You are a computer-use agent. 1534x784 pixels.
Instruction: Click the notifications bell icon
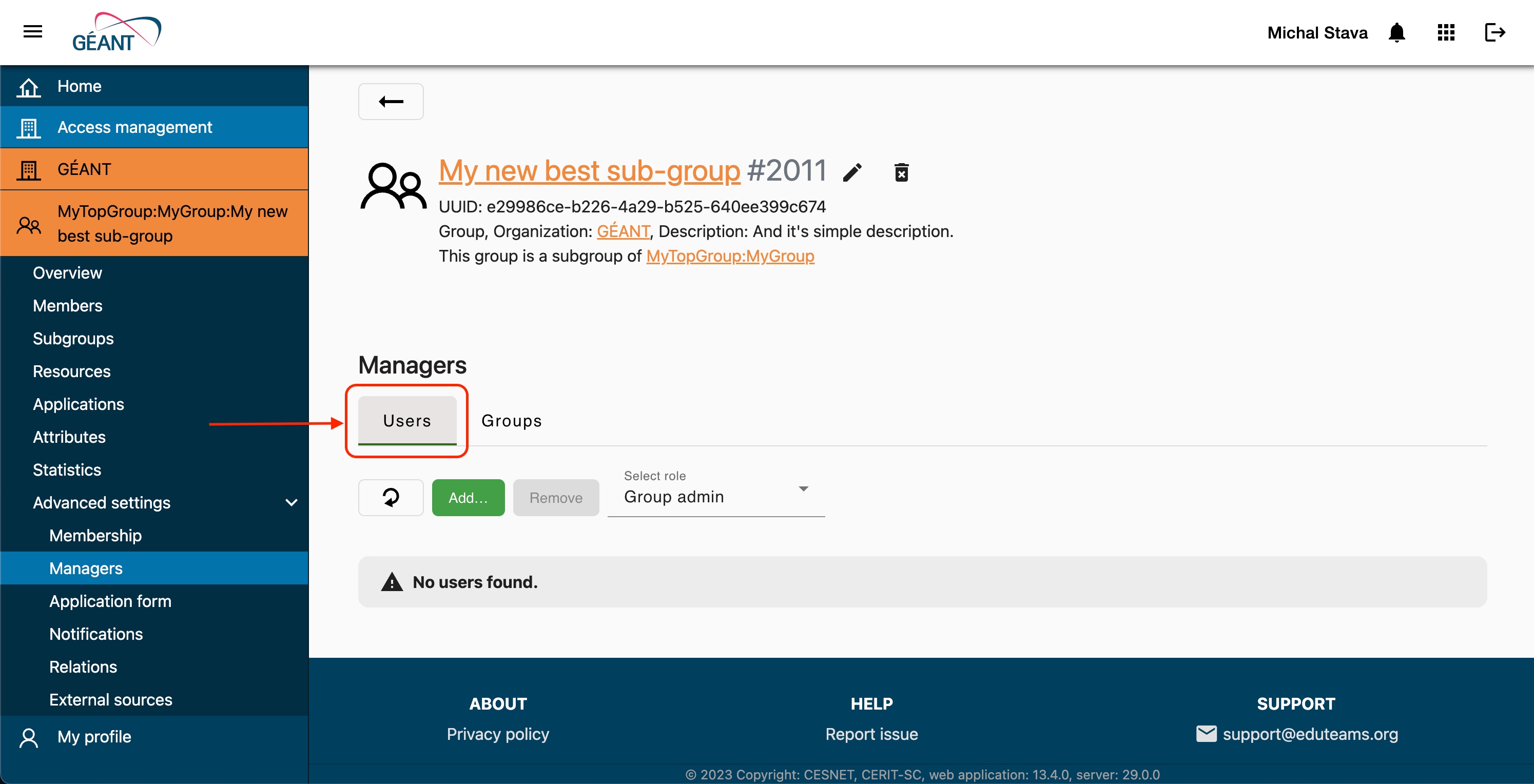(x=1396, y=33)
